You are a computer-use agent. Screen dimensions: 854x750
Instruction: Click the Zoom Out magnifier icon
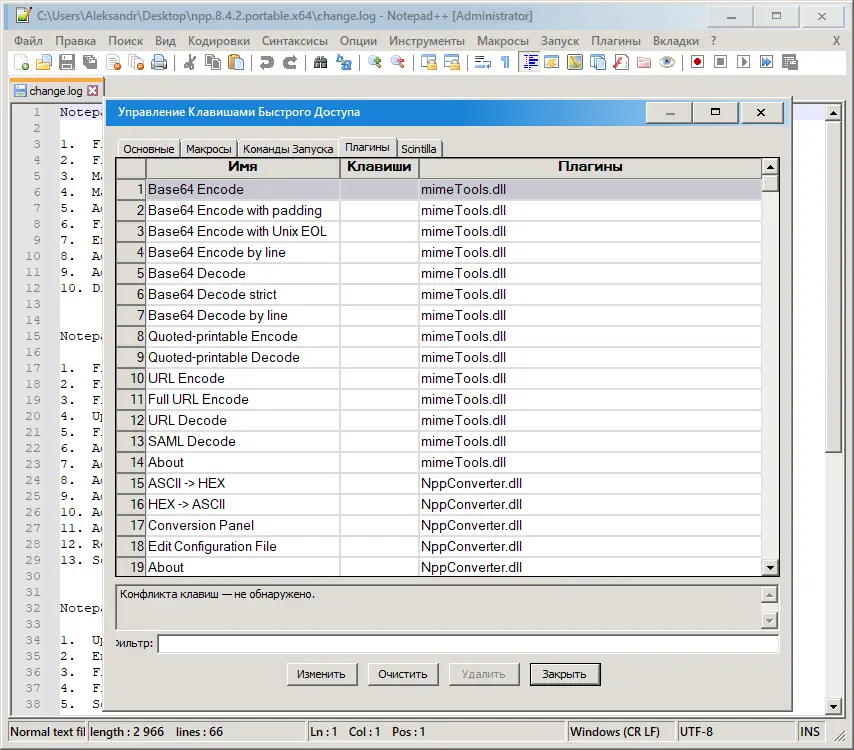[398, 63]
